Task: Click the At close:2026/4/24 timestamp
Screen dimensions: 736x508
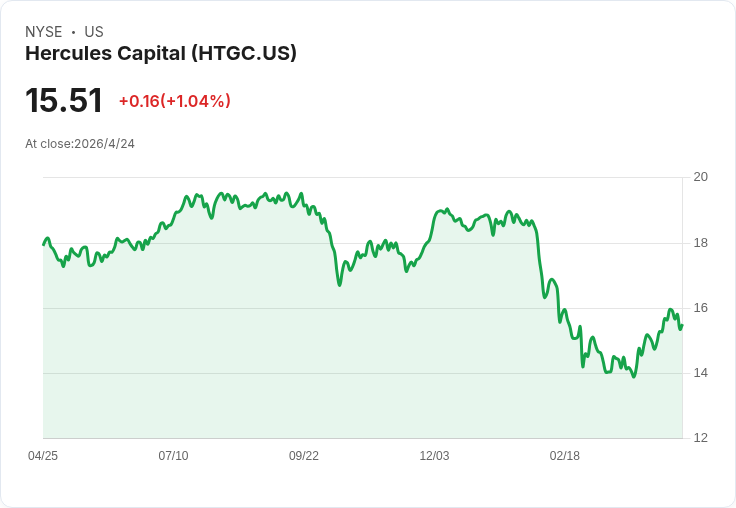Action: pos(80,144)
